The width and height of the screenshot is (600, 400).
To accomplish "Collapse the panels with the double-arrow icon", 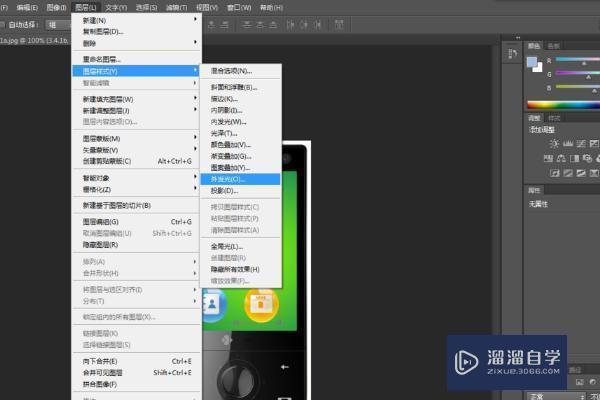I will point(518,38).
